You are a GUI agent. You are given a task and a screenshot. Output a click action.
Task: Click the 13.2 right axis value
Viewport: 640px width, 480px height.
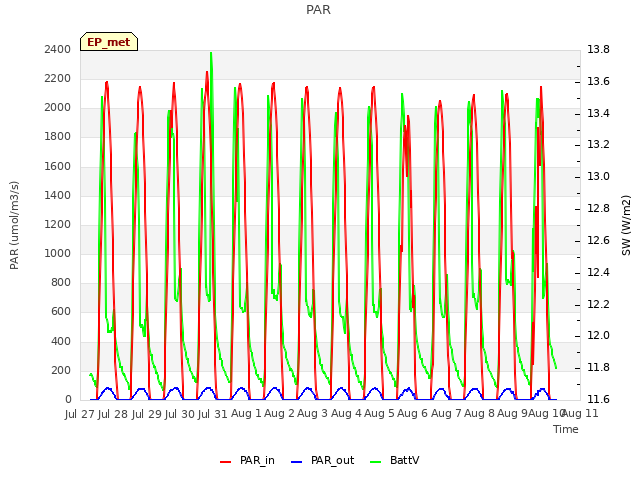598,144
